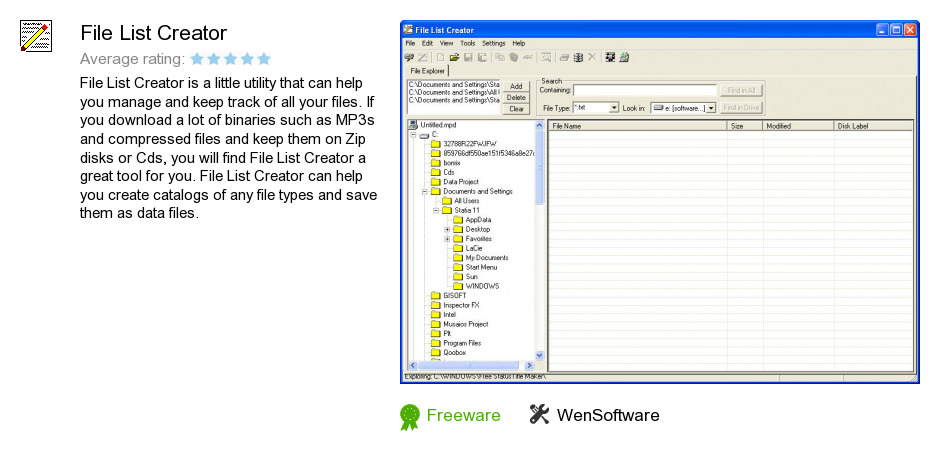Image resolution: width=940 pixels, height=461 pixels.
Task: Click the stacked list toolbar icon
Action: tap(578, 58)
